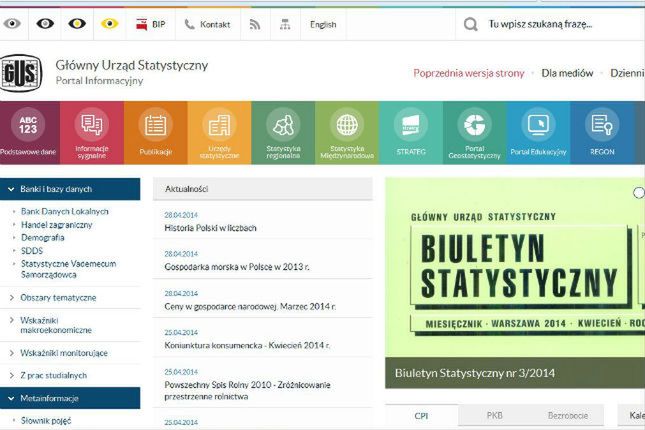Image resolution: width=645 pixels, height=430 pixels.
Task: Select the gray eye default contrast icon
Action: [x=12, y=24]
